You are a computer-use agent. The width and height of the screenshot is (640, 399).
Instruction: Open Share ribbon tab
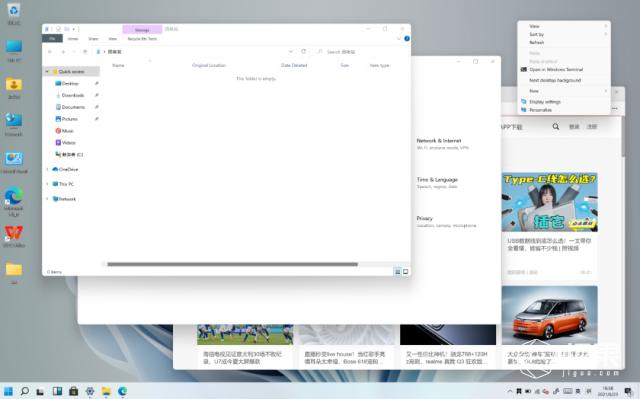[93, 39]
